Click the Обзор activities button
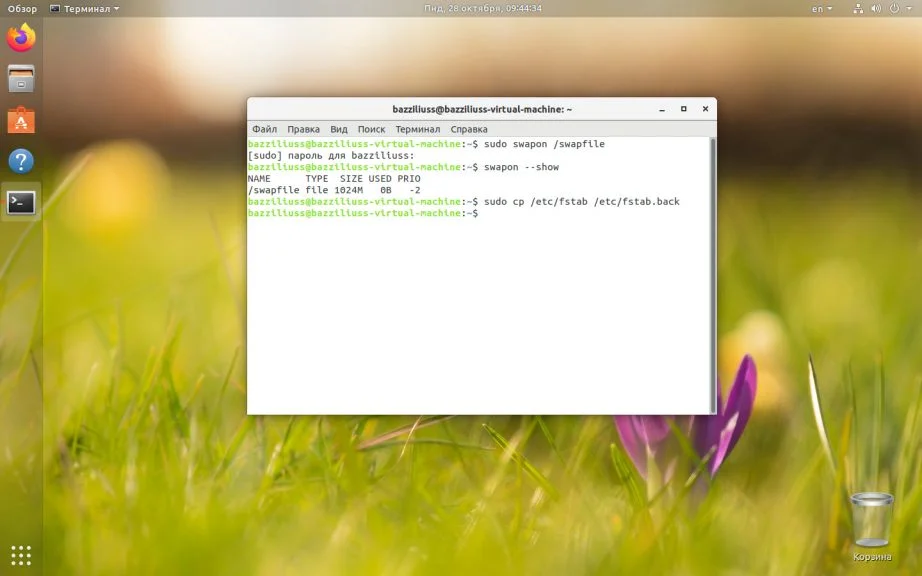The height and width of the screenshot is (576, 922). tap(22, 8)
